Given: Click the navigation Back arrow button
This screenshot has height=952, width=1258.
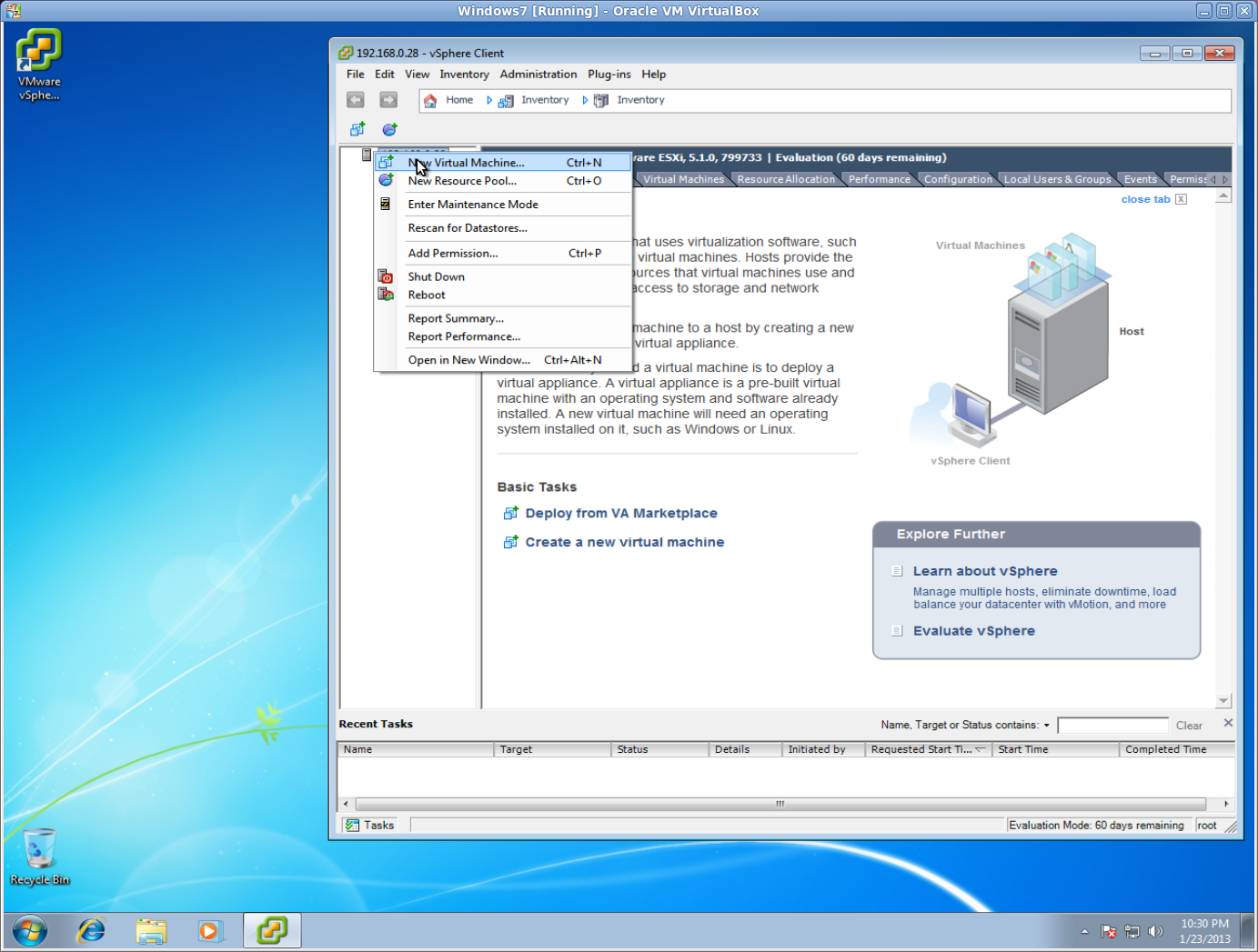Looking at the screenshot, I should click(x=356, y=100).
